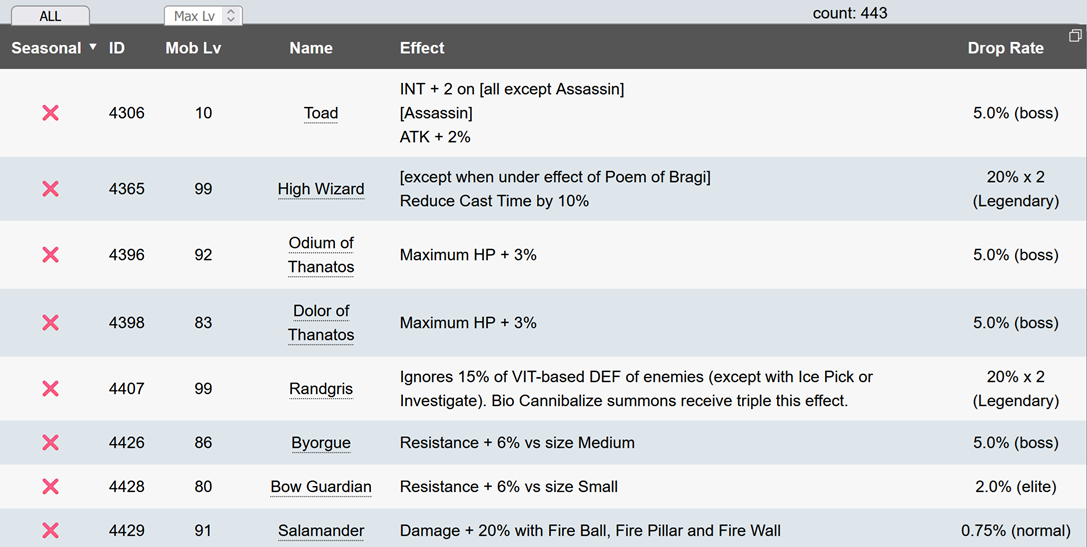Image resolution: width=1087 pixels, height=547 pixels.
Task: Open the Randgris name link
Action: [321, 389]
